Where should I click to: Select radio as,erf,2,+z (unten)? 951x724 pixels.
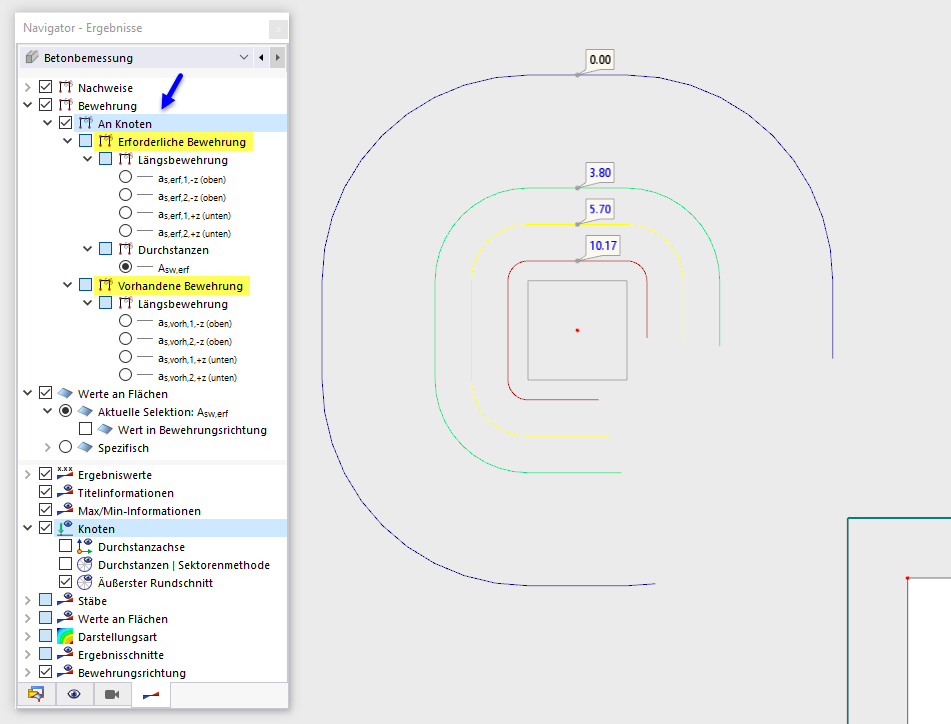click(126, 231)
